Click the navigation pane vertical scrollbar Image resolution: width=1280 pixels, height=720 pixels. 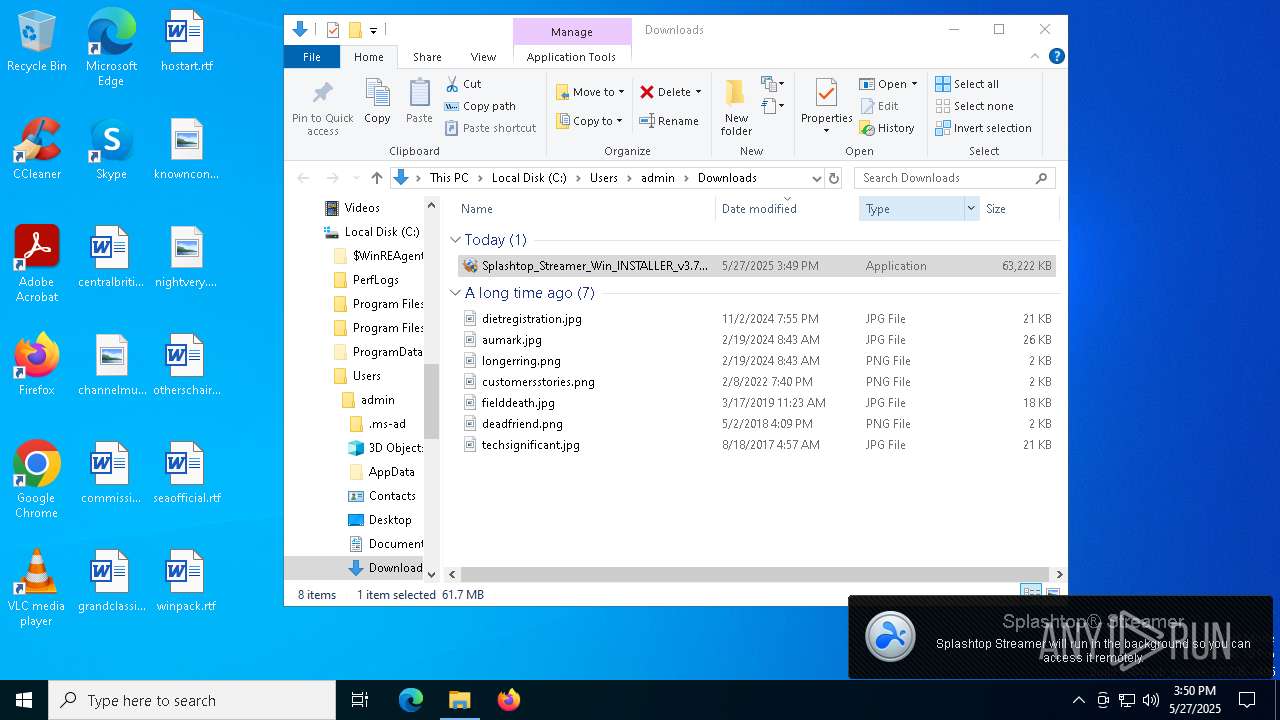pos(432,400)
